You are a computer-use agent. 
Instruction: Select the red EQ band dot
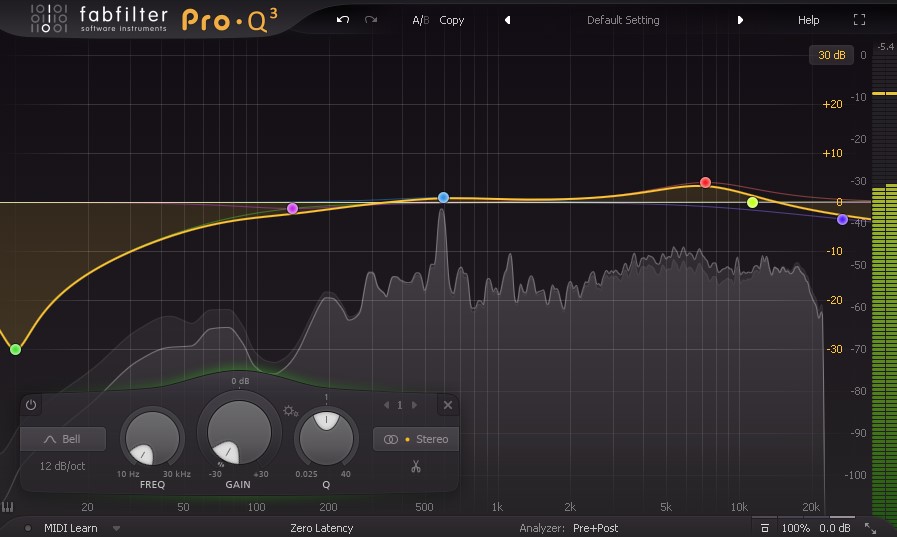pyautogui.click(x=705, y=182)
